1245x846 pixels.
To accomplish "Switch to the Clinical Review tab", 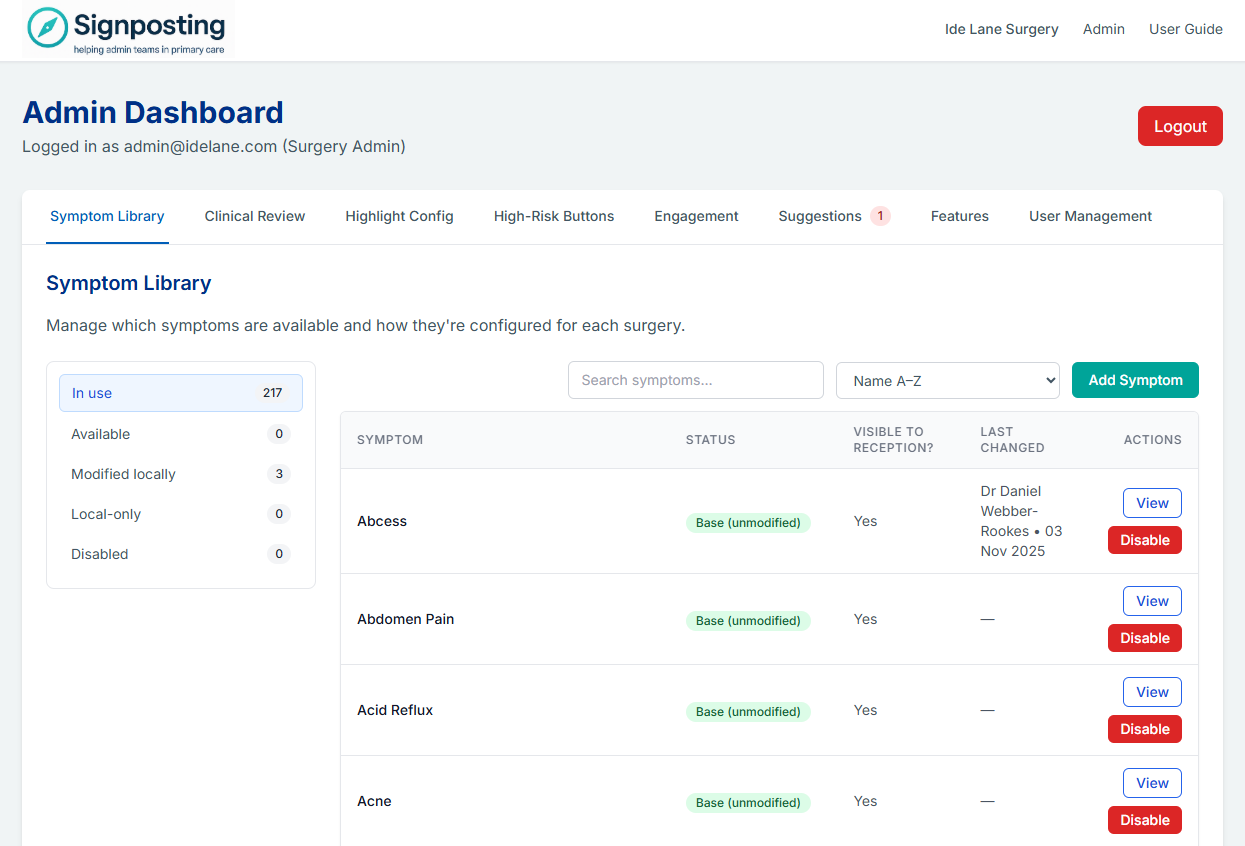I will [x=254, y=216].
